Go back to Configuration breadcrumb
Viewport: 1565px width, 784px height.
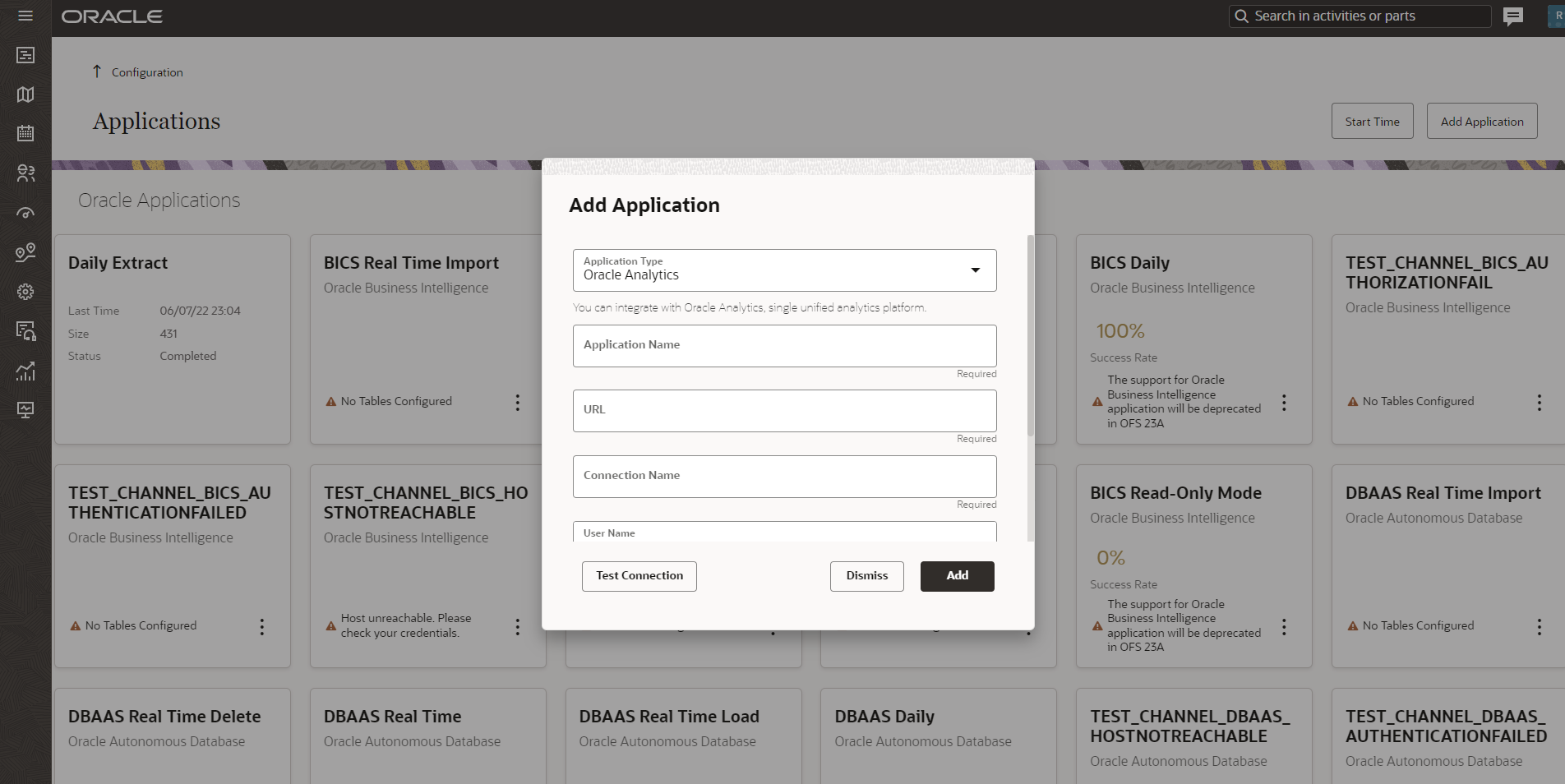coord(146,72)
